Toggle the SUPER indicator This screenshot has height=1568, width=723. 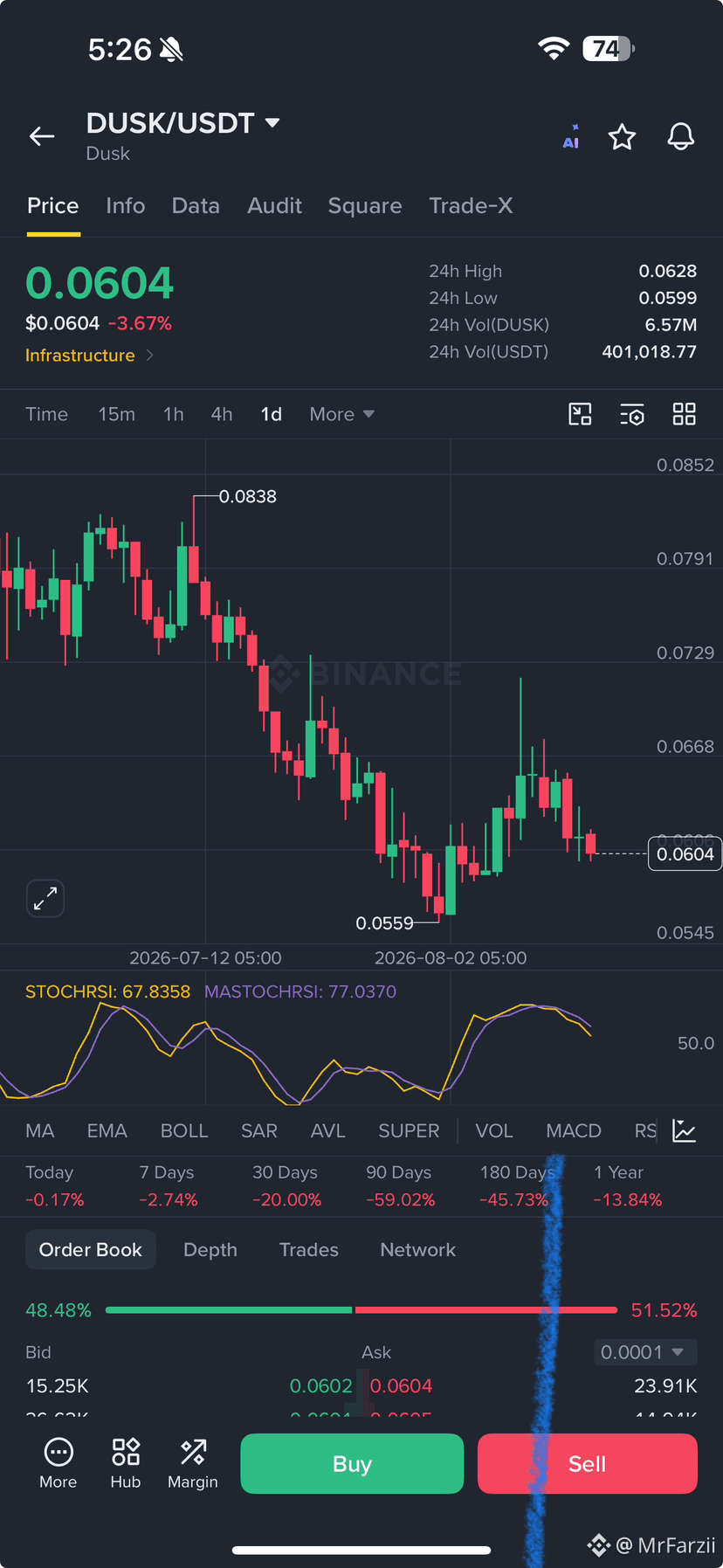(x=409, y=1131)
